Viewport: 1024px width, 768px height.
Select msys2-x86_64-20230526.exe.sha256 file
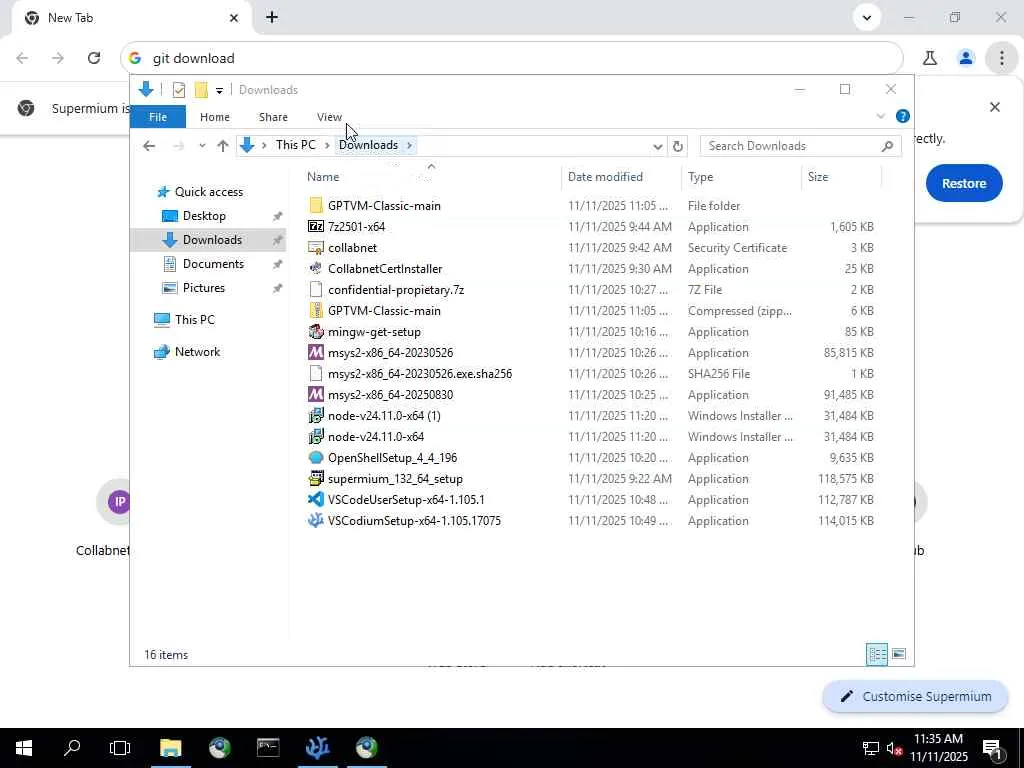click(420, 374)
